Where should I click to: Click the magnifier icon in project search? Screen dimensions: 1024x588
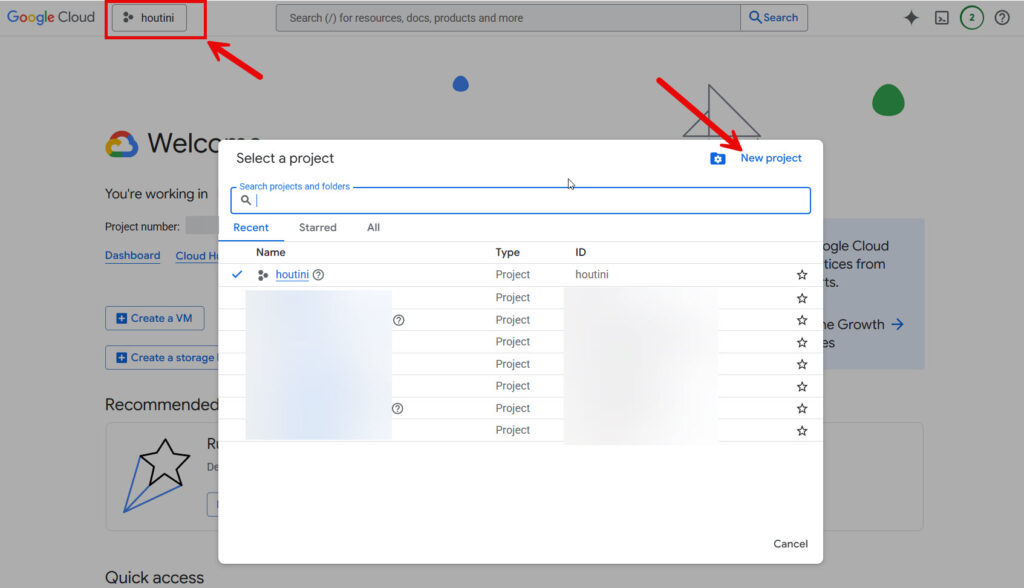point(246,200)
